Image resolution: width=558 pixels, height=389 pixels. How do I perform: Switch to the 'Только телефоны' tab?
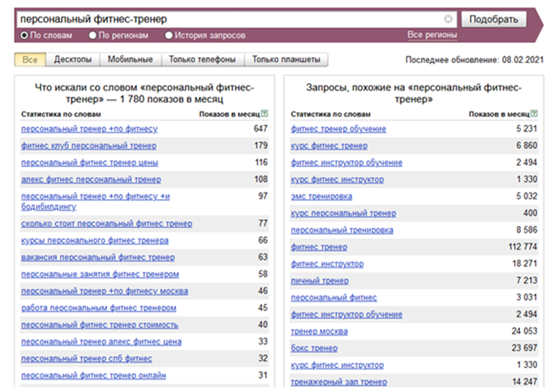pyautogui.click(x=202, y=59)
